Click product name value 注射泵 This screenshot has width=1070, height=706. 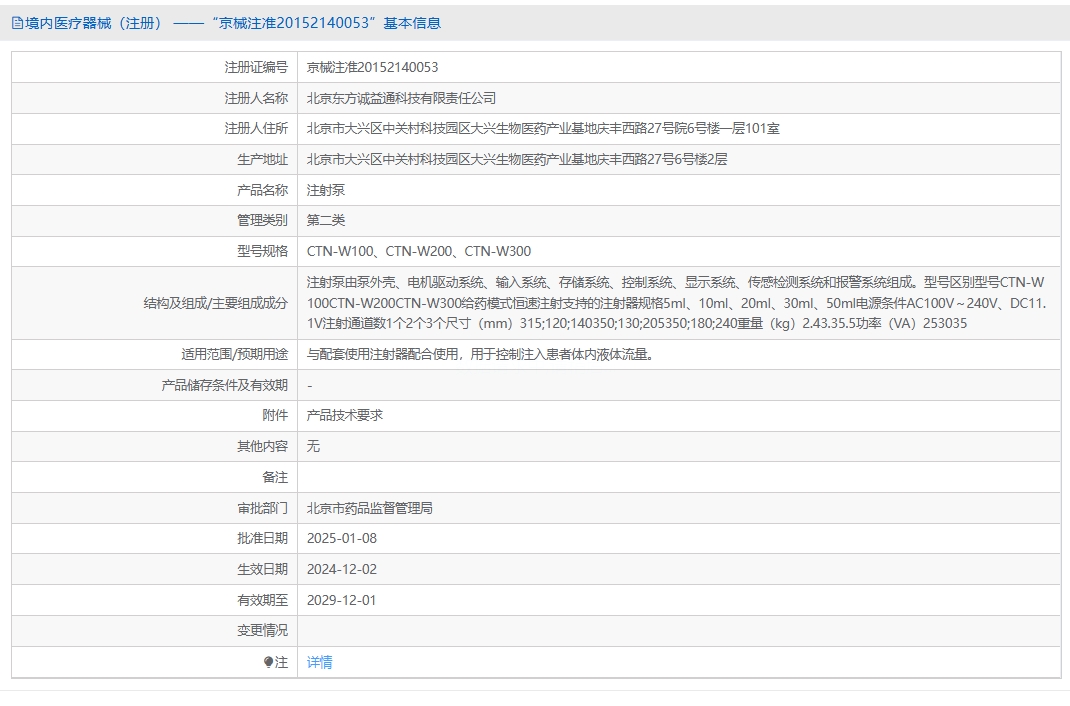326,190
